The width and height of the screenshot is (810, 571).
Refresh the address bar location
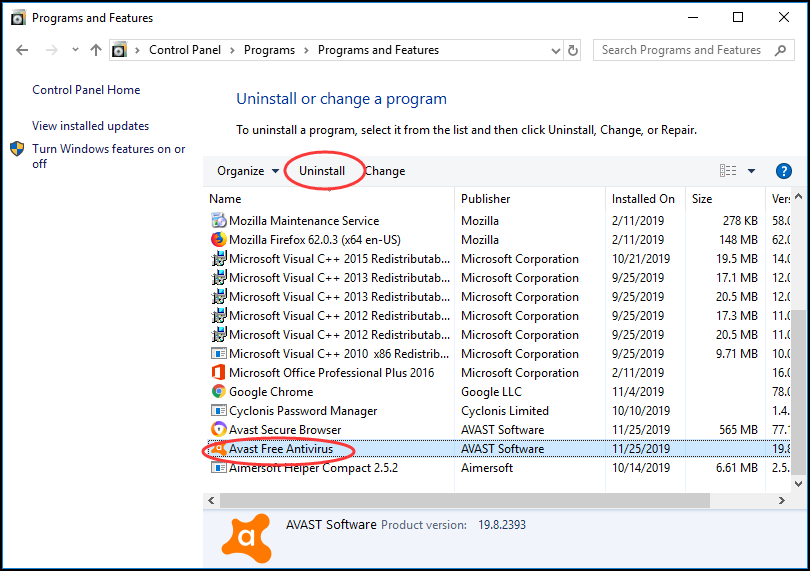click(573, 50)
